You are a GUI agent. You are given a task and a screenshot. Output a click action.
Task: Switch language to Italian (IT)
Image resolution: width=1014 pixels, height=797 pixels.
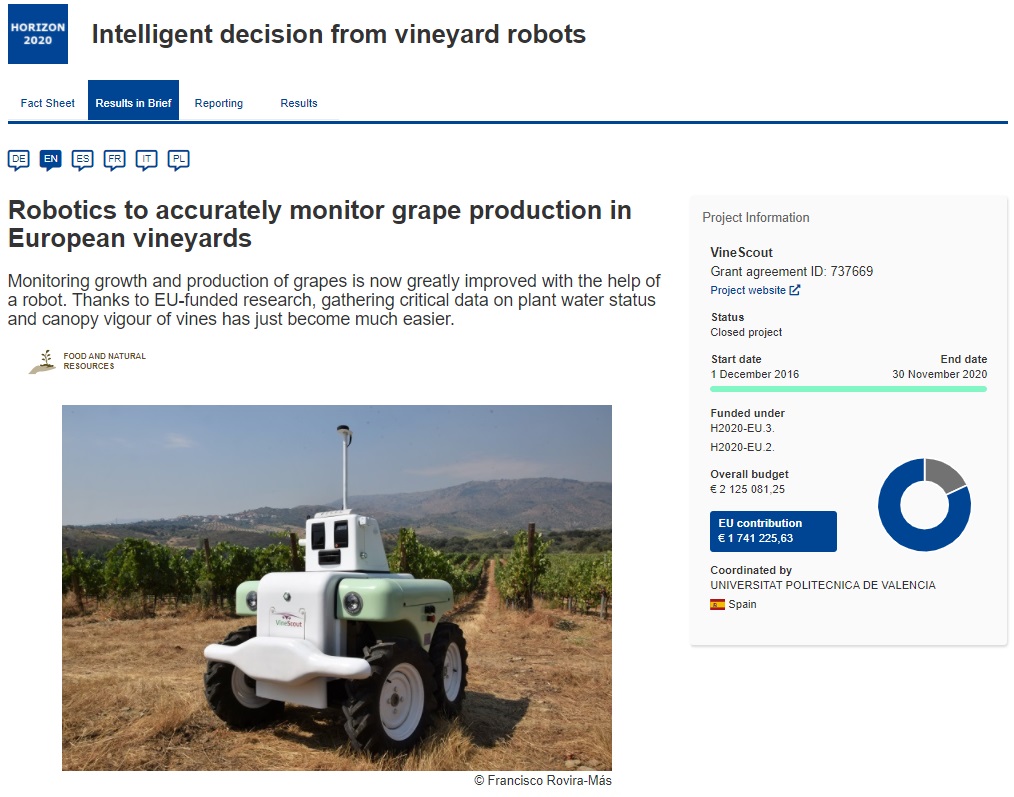point(146,159)
